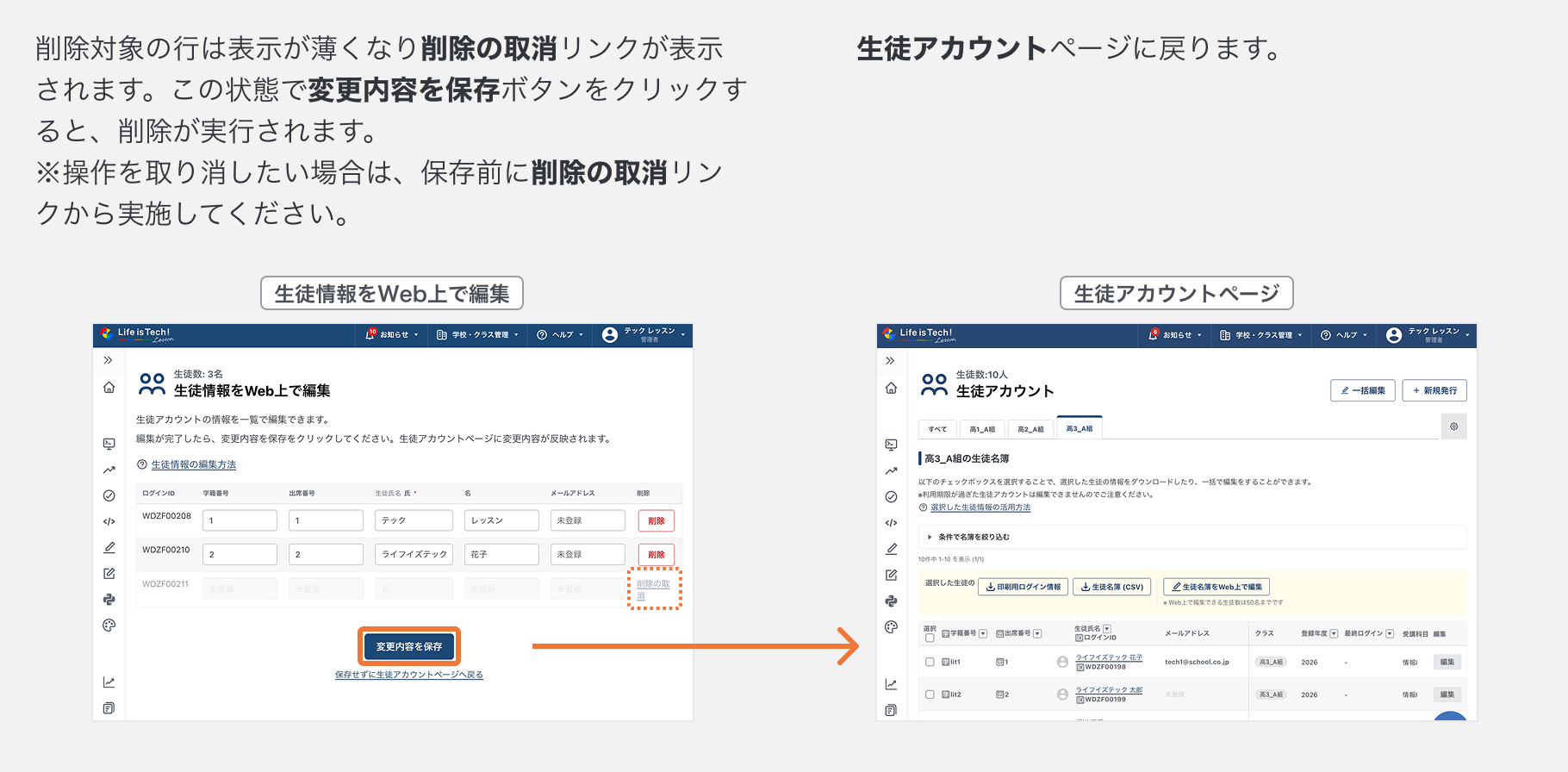The width and height of the screenshot is (1568, 772).
Task: Toggle the select-all checkbox in the 選択 header
Action: coord(930,638)
